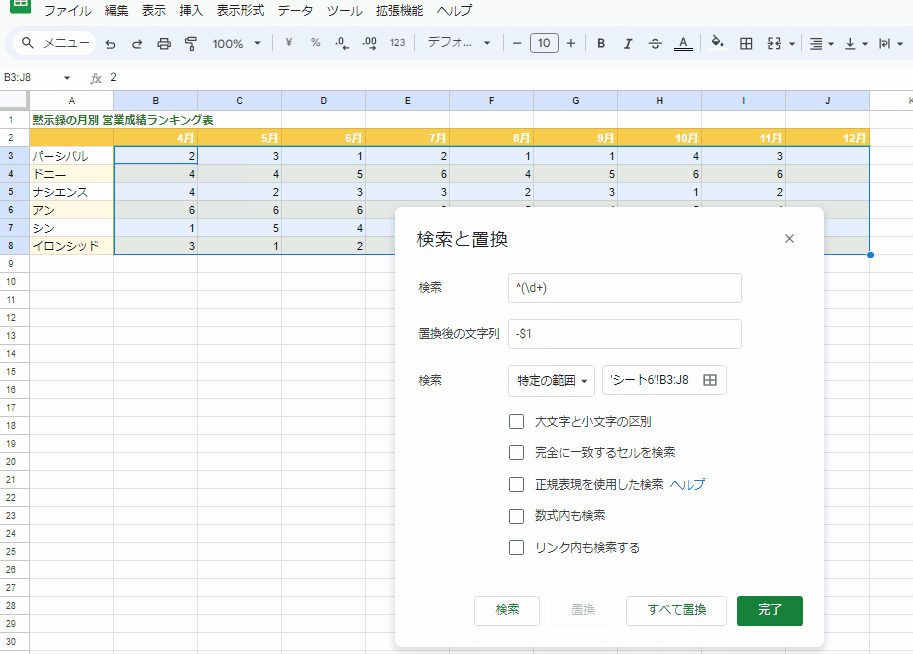913x654 pixels.
Task: Open the ツール menu
Action: tap(345, 10)
